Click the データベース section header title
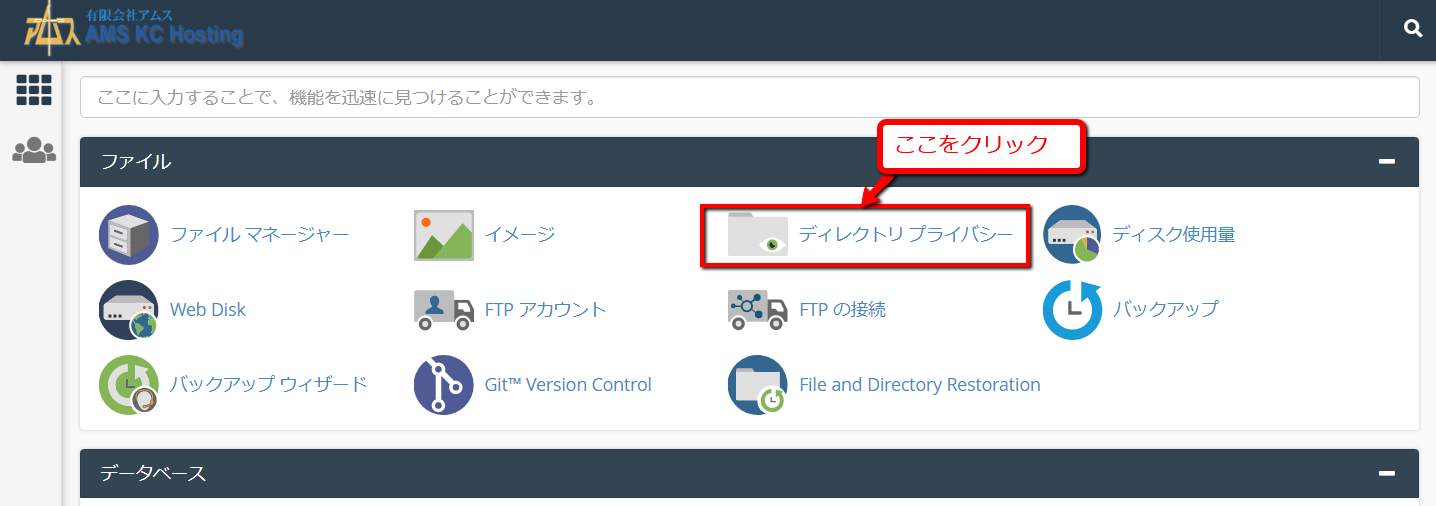Viewport: 1436px width, 506px height. pos(153,474)
